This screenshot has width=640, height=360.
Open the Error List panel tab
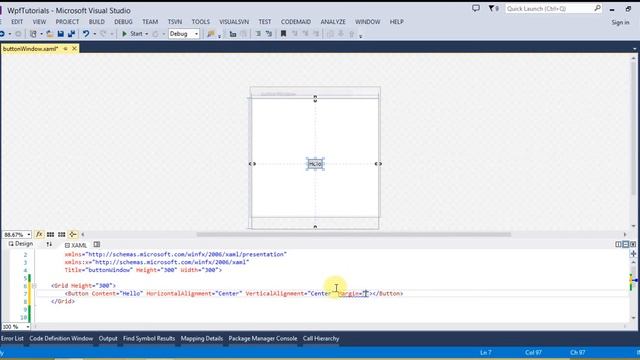(12, 338)
